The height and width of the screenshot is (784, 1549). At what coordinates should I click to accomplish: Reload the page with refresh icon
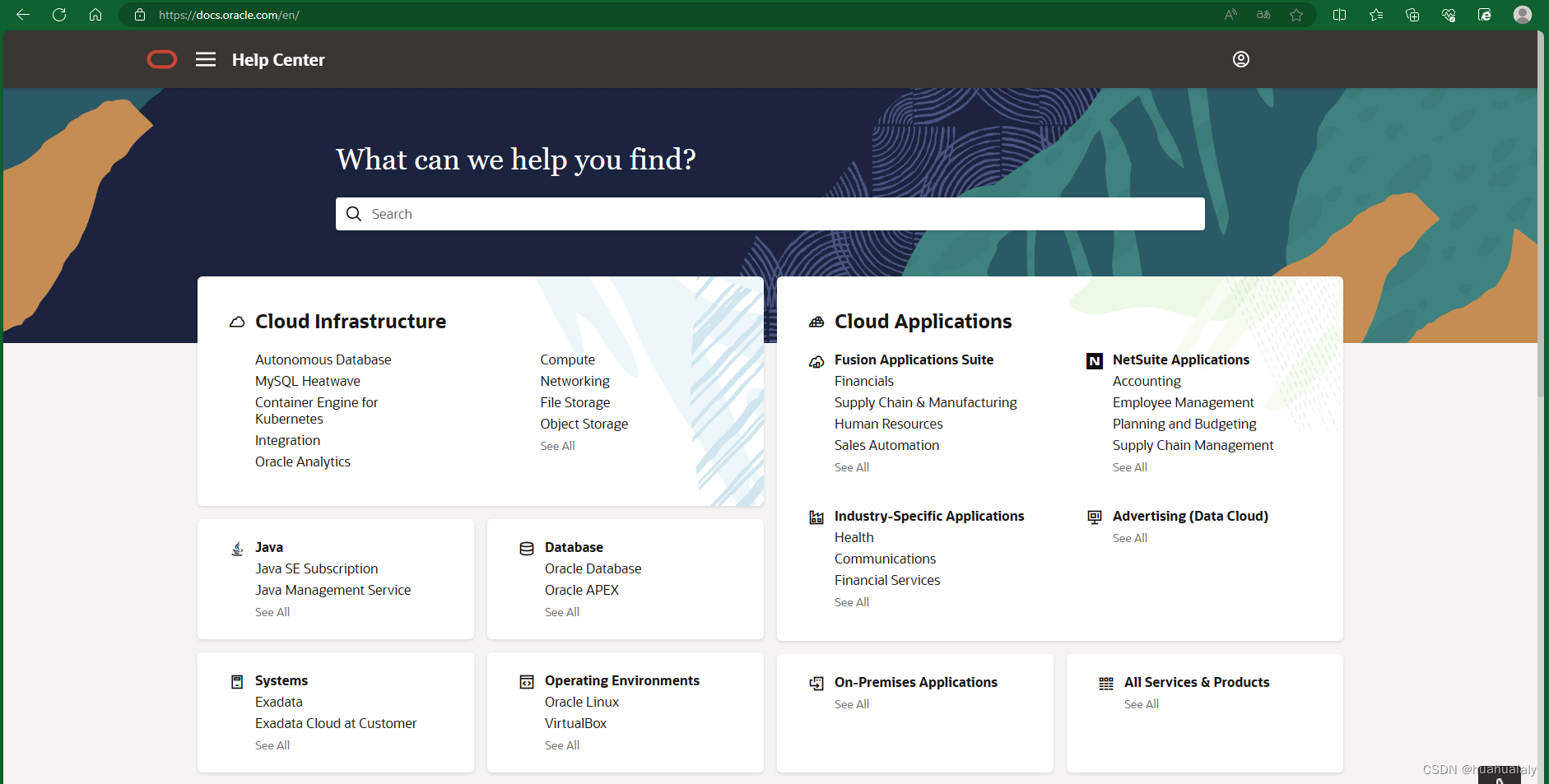pos(59,15)
